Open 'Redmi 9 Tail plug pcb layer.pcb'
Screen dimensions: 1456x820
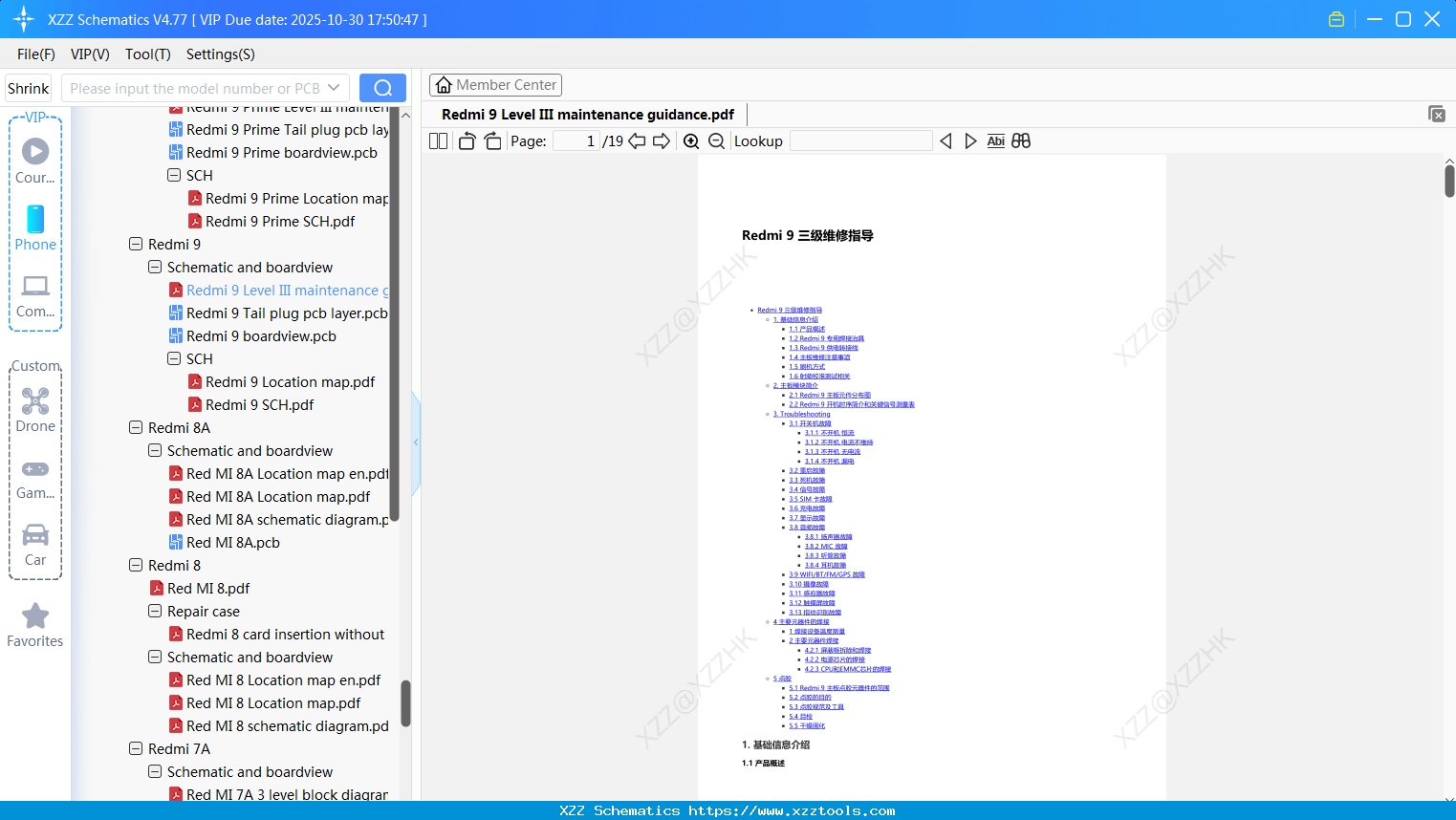287,313
